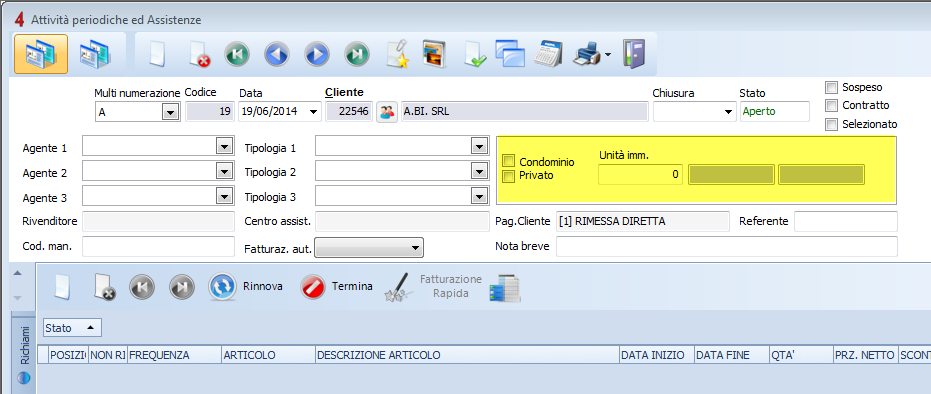The image size is (931, 394).
Task: Exit using the door icon
Action: [x=633, y=55]
